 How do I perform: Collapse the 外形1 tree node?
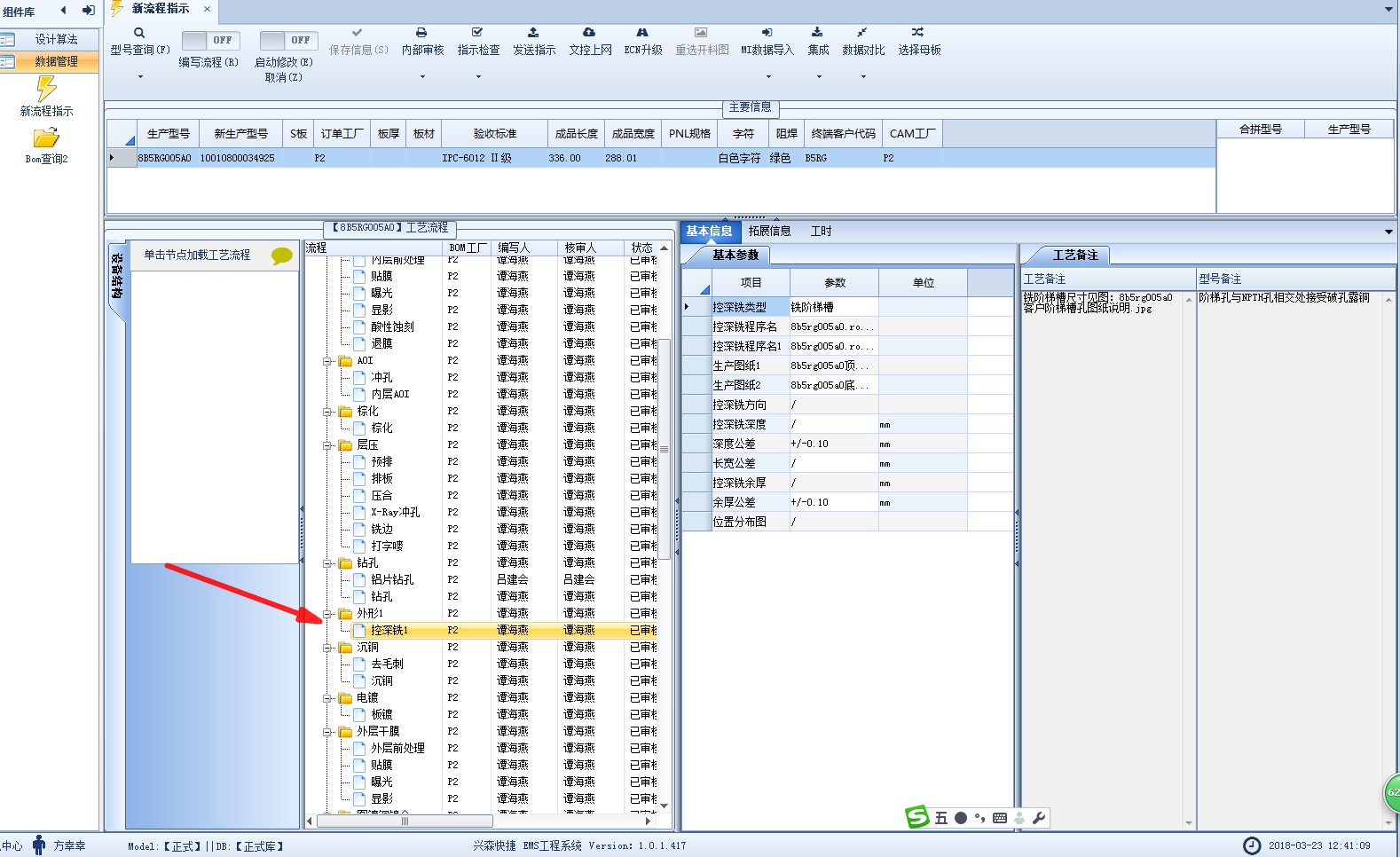pyautogui.click(x=327, y=614)
